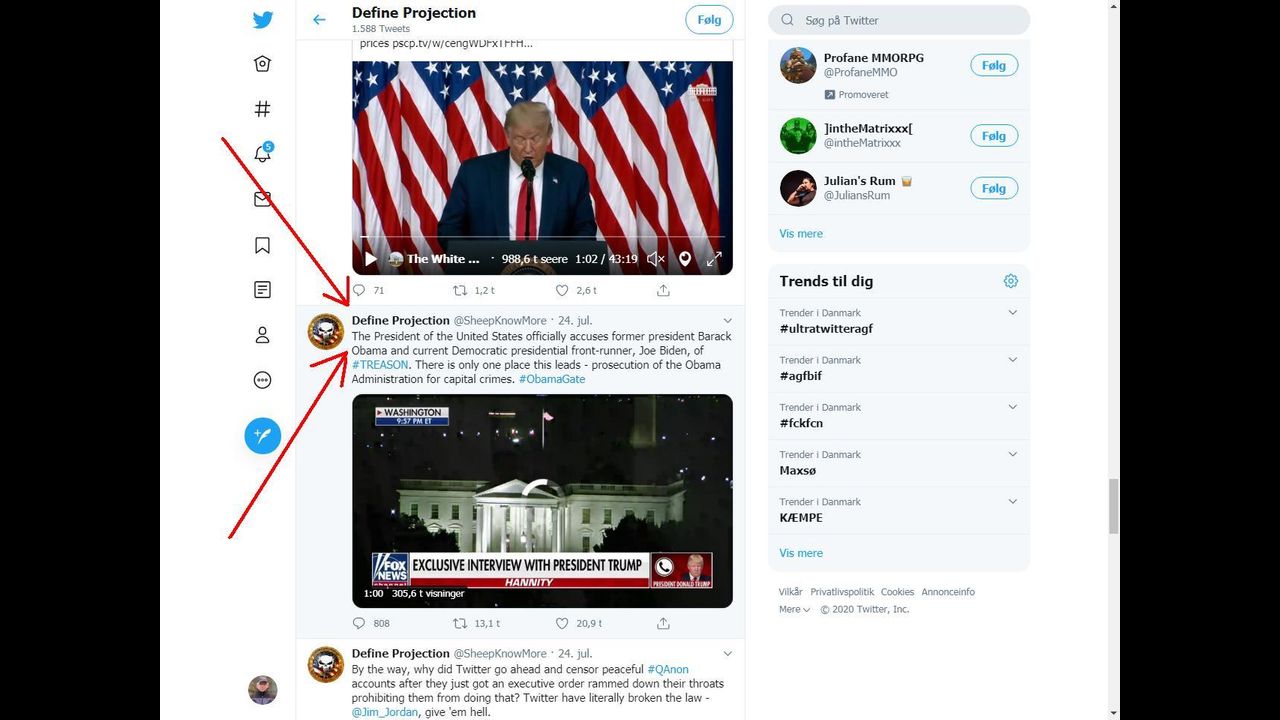Screen dimensions: 1280x720
Task: Open Lists icon in sidebar
Action: [x=262, y=290]
